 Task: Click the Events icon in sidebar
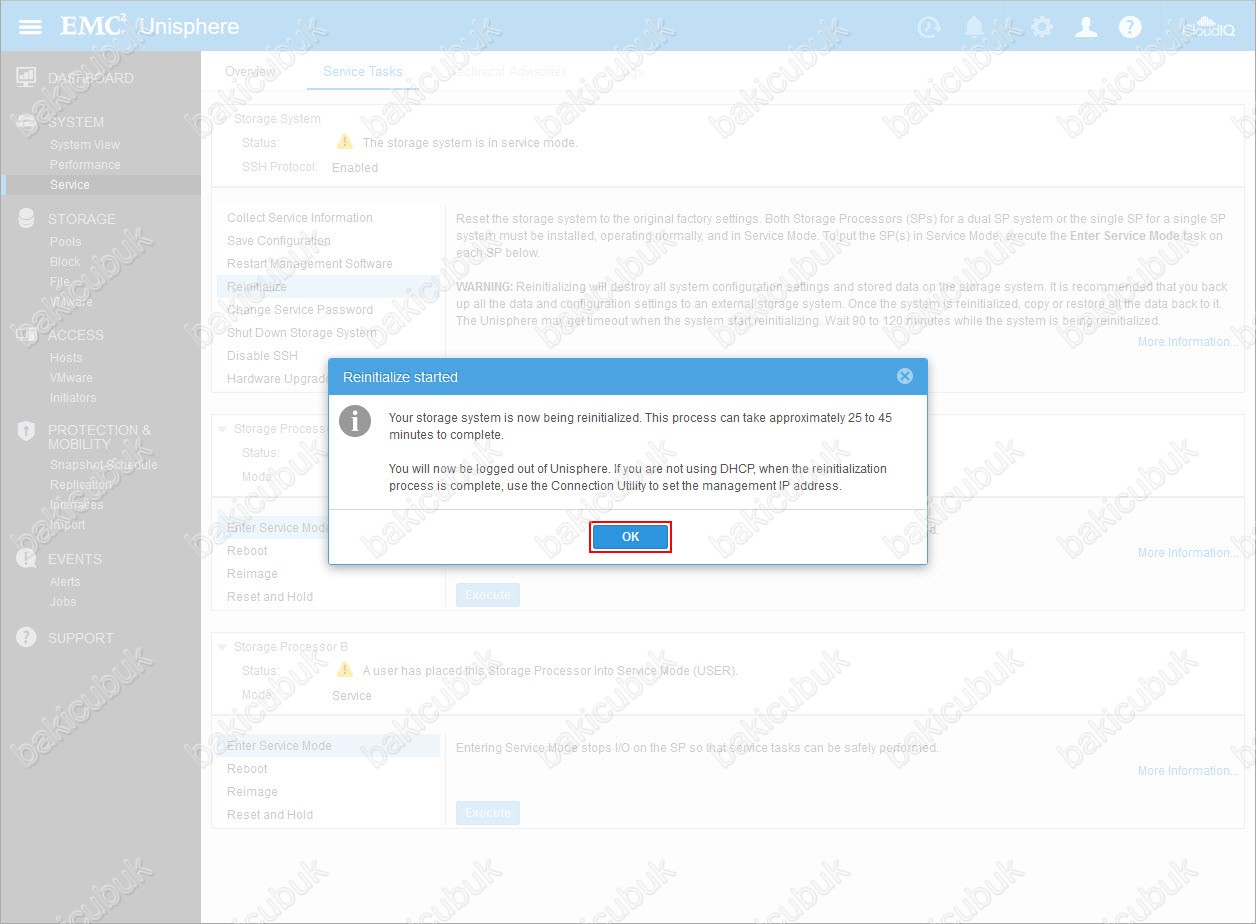[27, 559]
